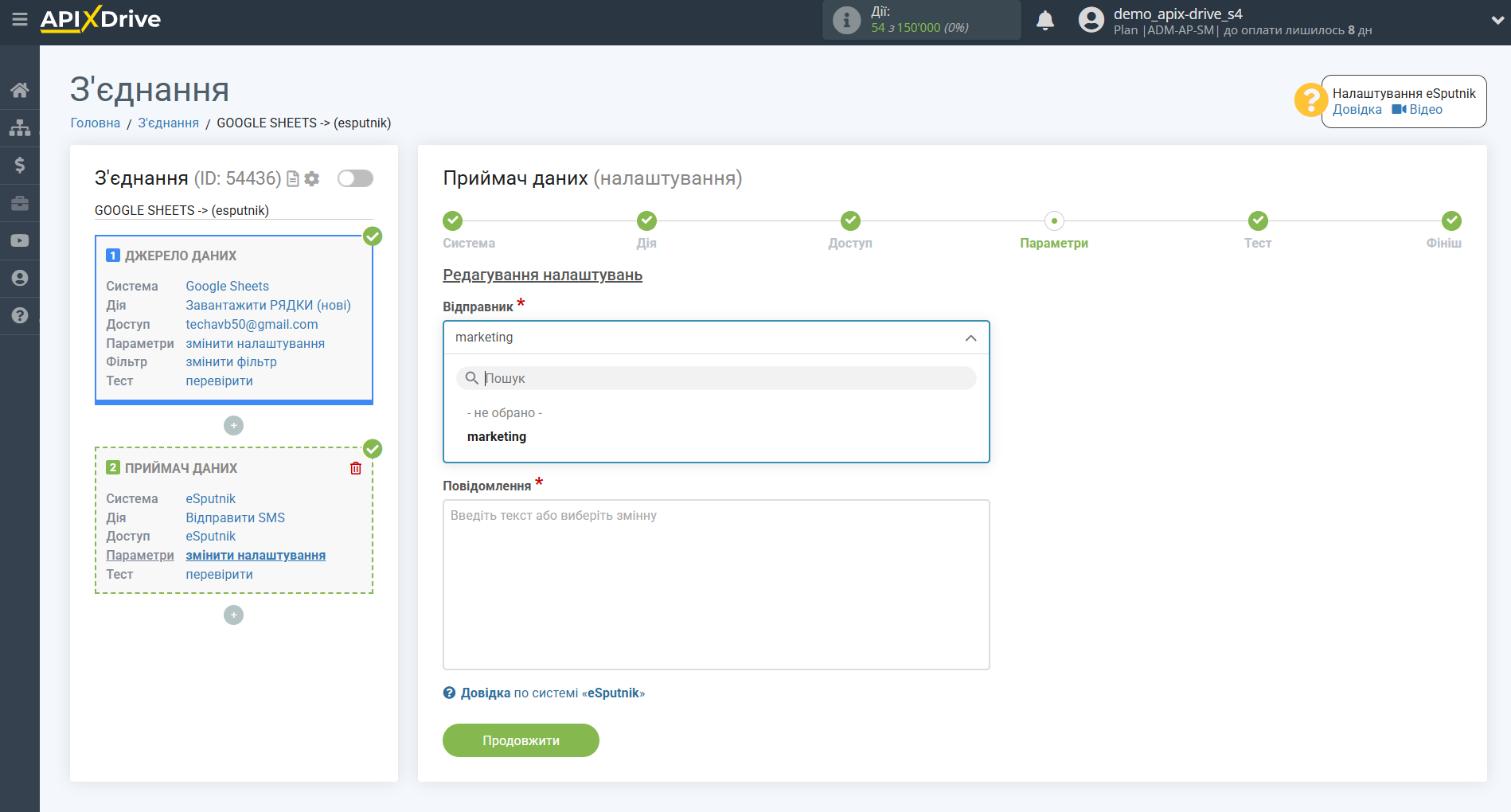This screenshot has height=812, width=1511.
Task: Add a step after data source
Action: [x=233, y=426]
